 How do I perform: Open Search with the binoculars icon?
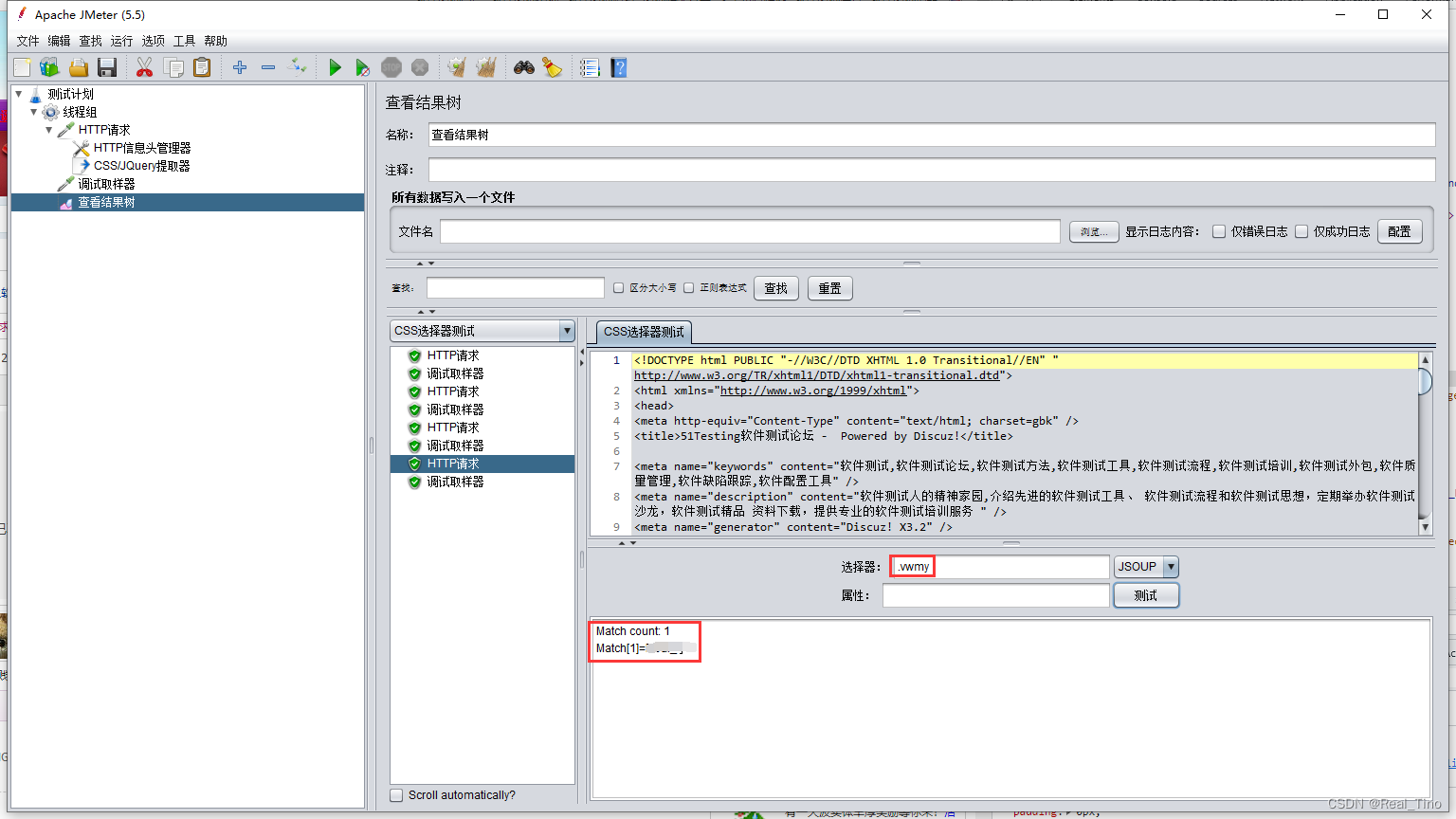tap(524, 67)
